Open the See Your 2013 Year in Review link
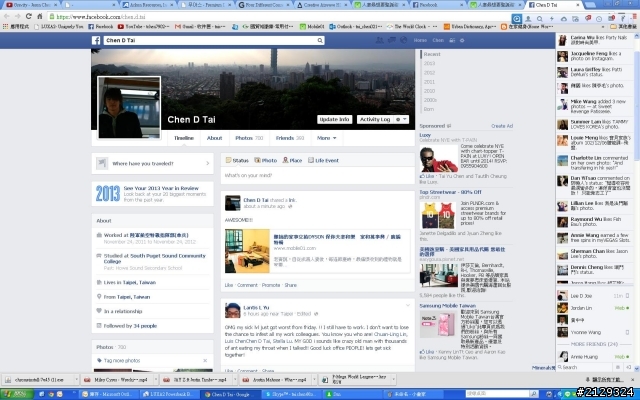640x400 pixels. [161, 188]
